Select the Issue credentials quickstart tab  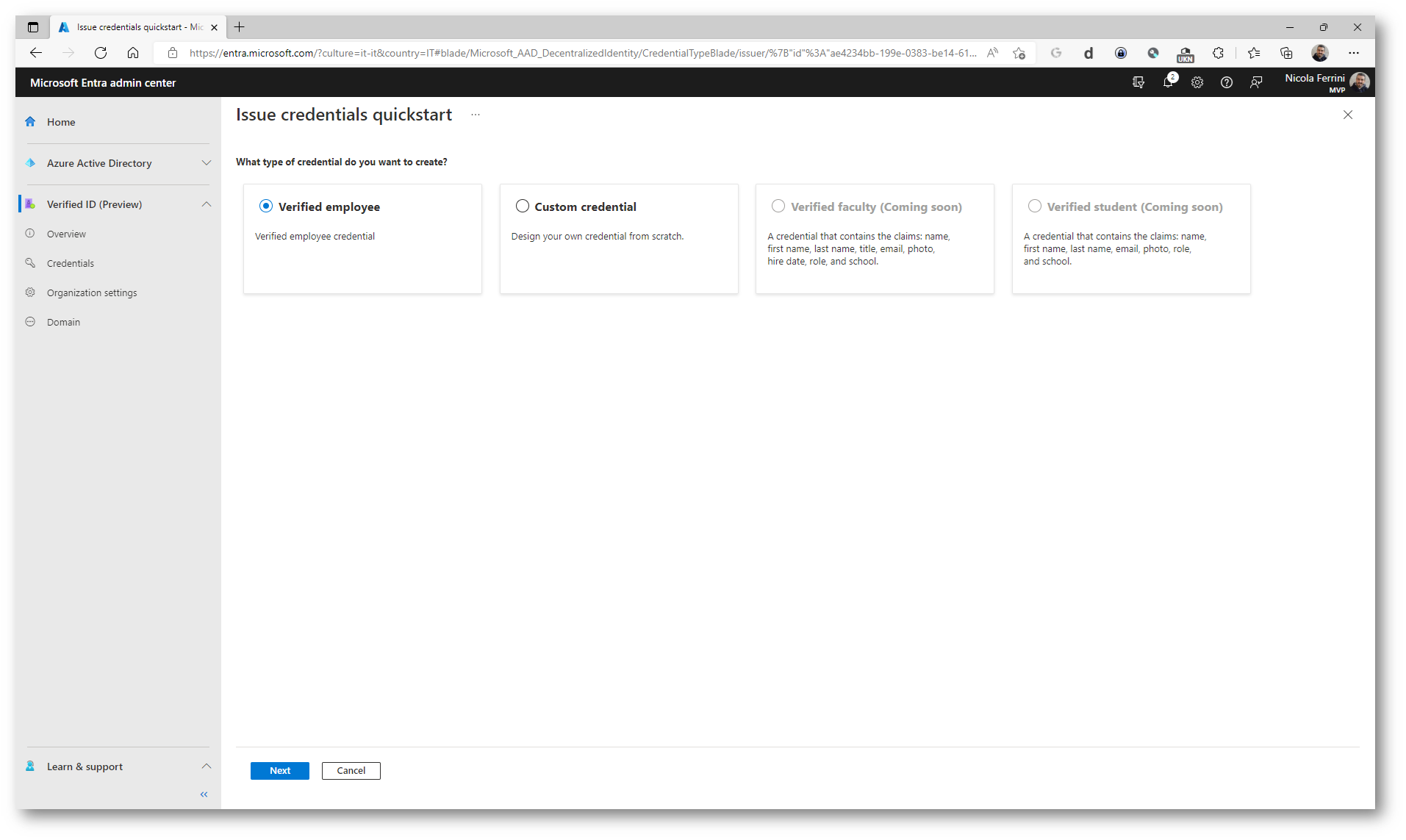tap(138, 27)
